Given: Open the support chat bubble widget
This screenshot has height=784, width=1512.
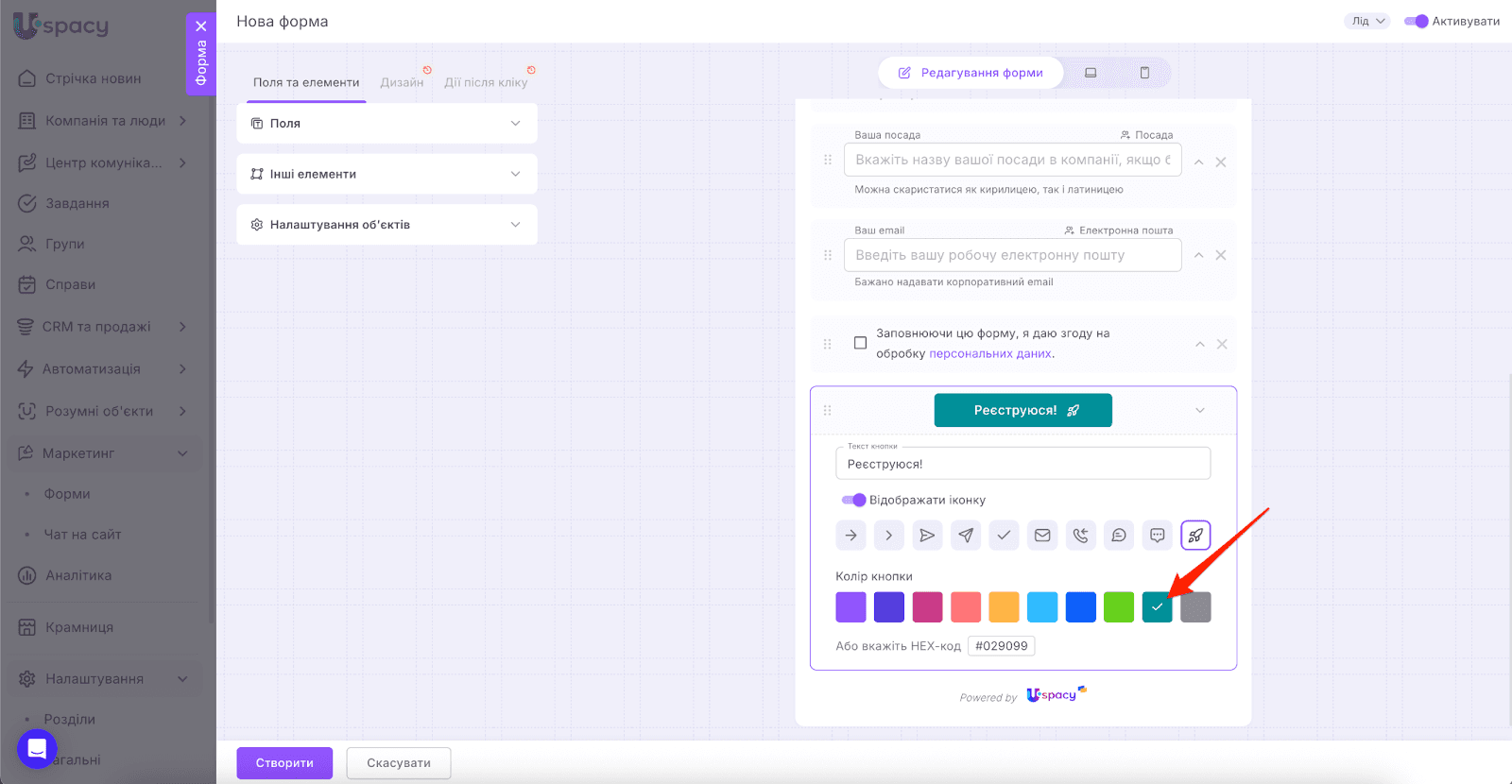Looking at the screenshot, I should pyautogui.click(x=37, y=749).
